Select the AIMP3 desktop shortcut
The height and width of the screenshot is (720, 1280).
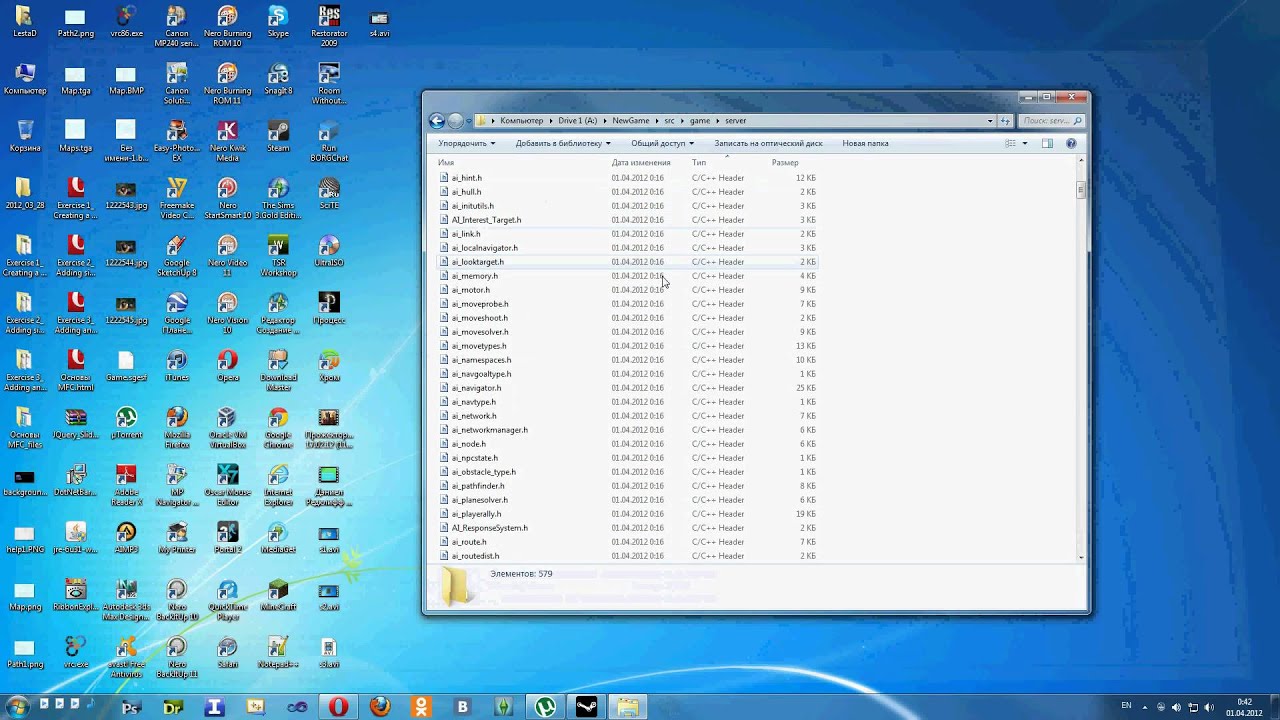click(126, 538)
